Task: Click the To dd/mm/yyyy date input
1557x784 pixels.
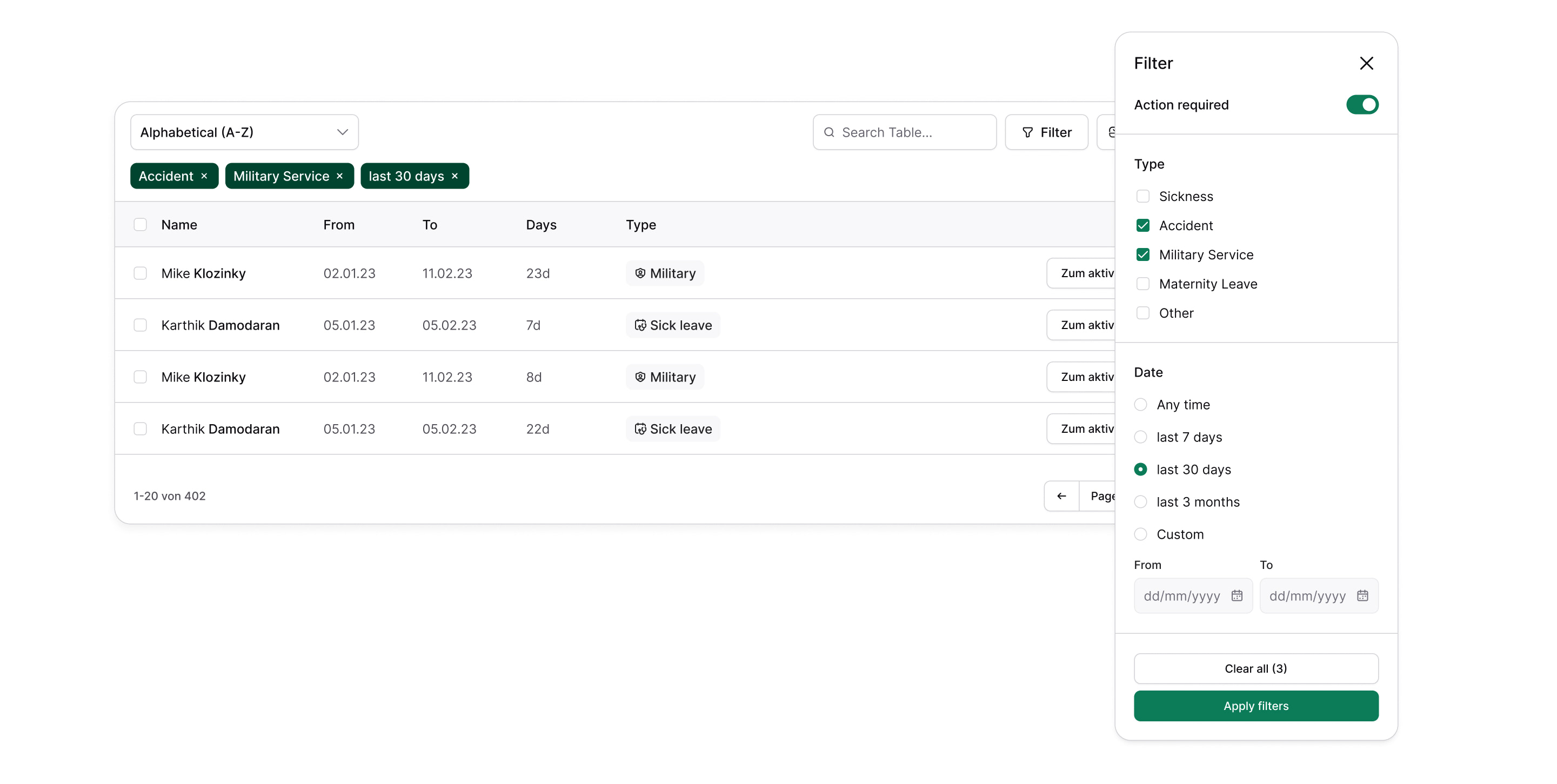Action: 1319,596
